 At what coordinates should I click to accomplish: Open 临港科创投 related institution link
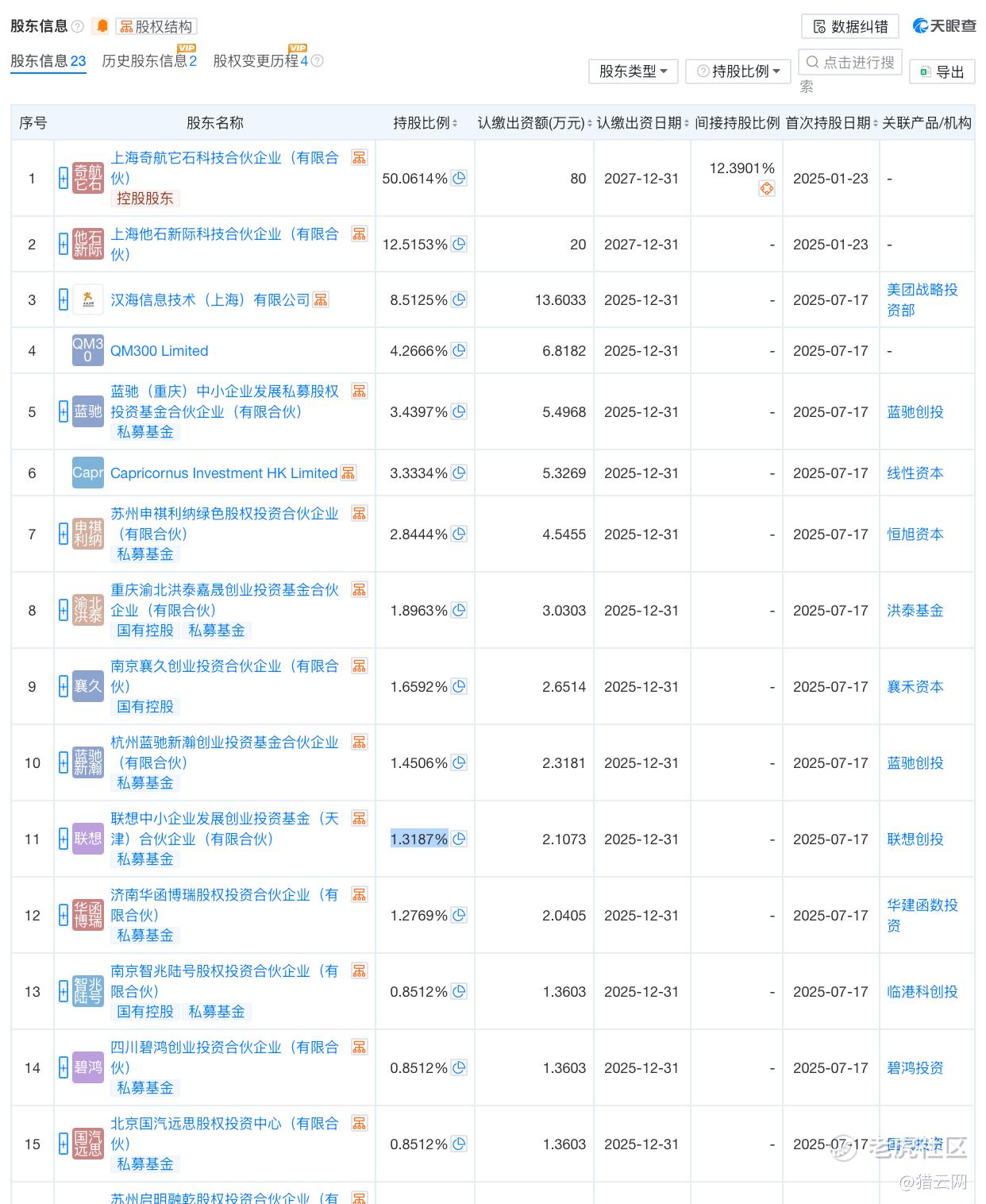[x=922, y=992]
